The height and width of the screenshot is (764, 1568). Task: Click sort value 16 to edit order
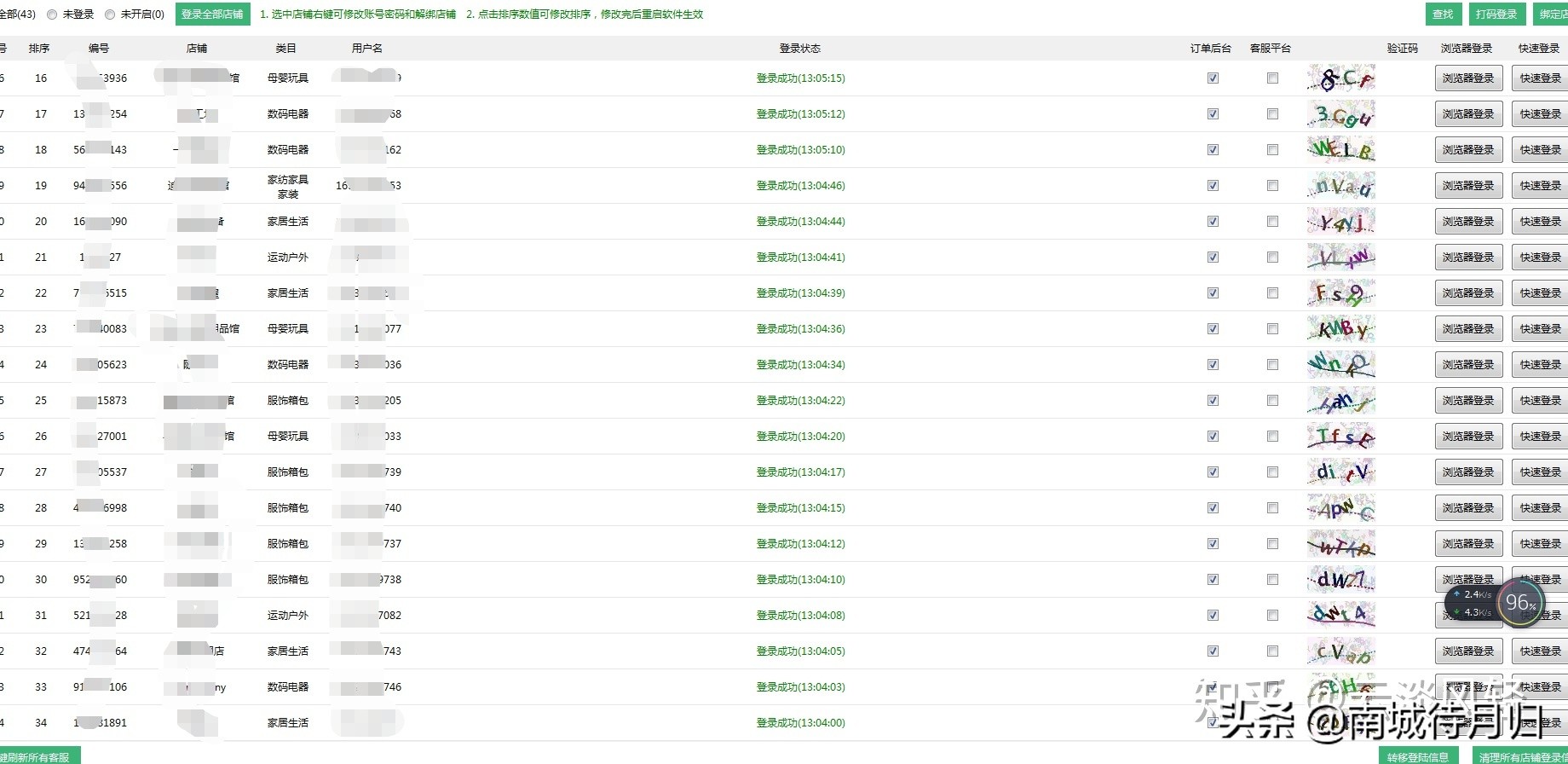(x=41, y=78)
